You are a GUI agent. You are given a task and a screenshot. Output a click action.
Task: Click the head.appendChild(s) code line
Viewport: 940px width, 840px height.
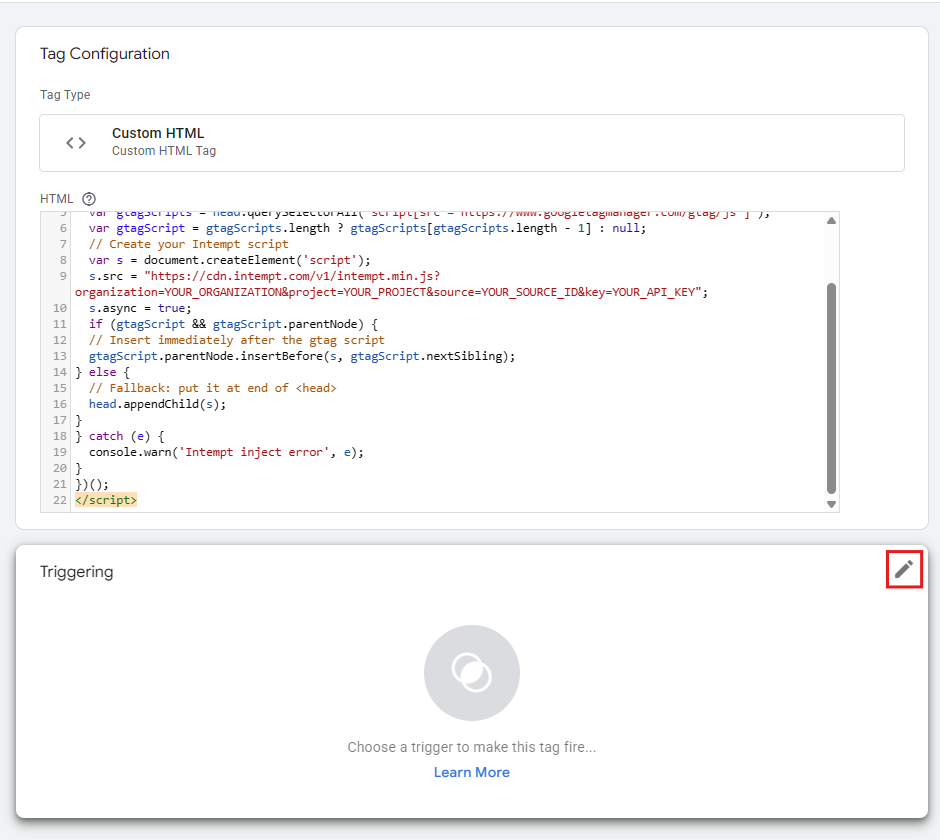tap(158, 404)
